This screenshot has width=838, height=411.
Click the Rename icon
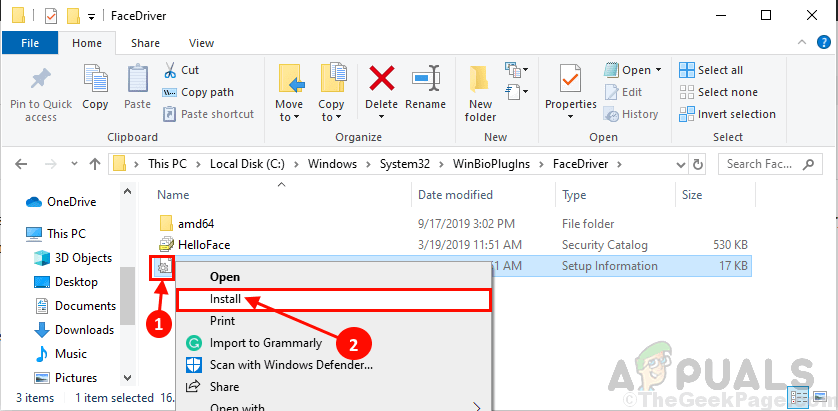point(425,79)
